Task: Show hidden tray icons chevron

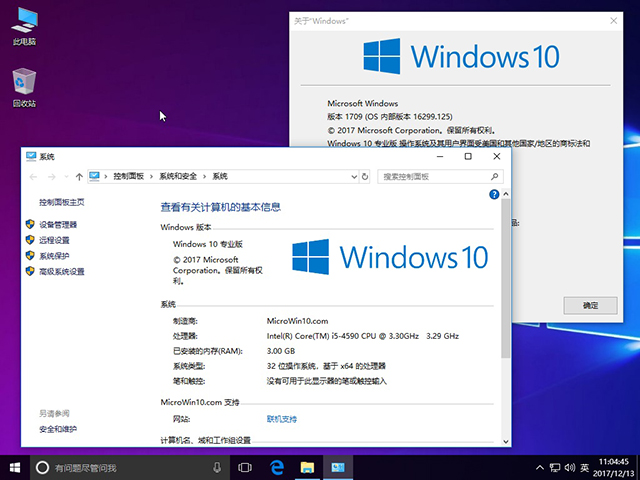Action: click(x=540, y=468)
